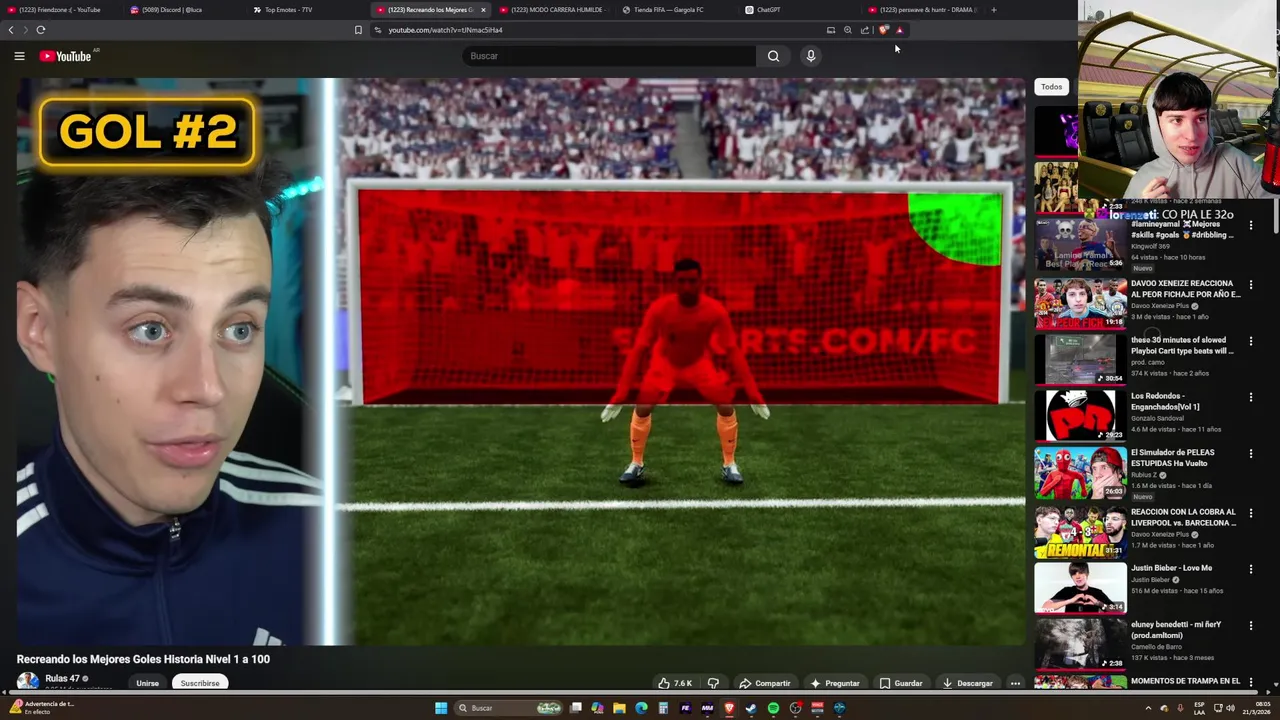Start voice search with the microphone
1280x720 pixels.
(811, 56)
